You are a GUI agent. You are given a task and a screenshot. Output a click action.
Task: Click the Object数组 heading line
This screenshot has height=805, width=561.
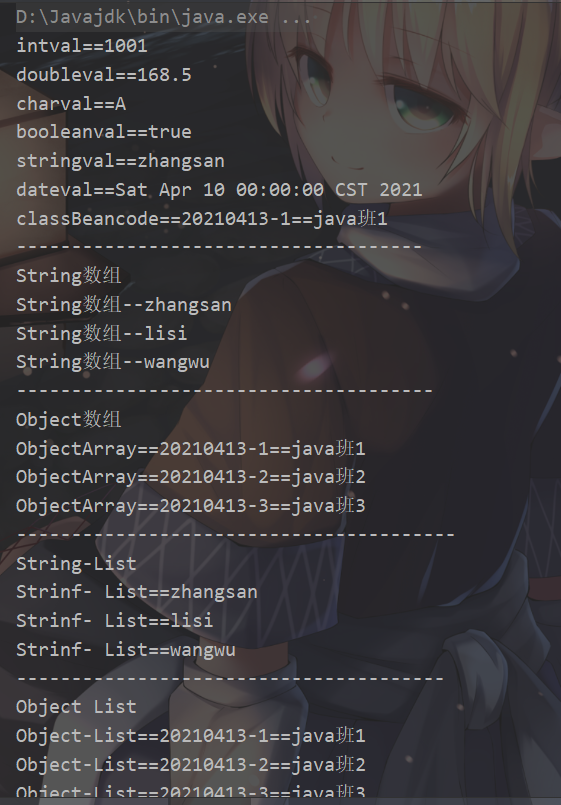(x=69, y=420)
